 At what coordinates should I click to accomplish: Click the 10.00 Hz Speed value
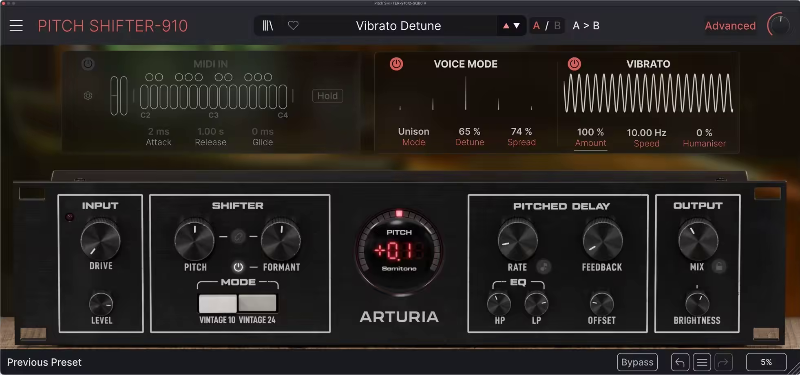click(646, 133)
